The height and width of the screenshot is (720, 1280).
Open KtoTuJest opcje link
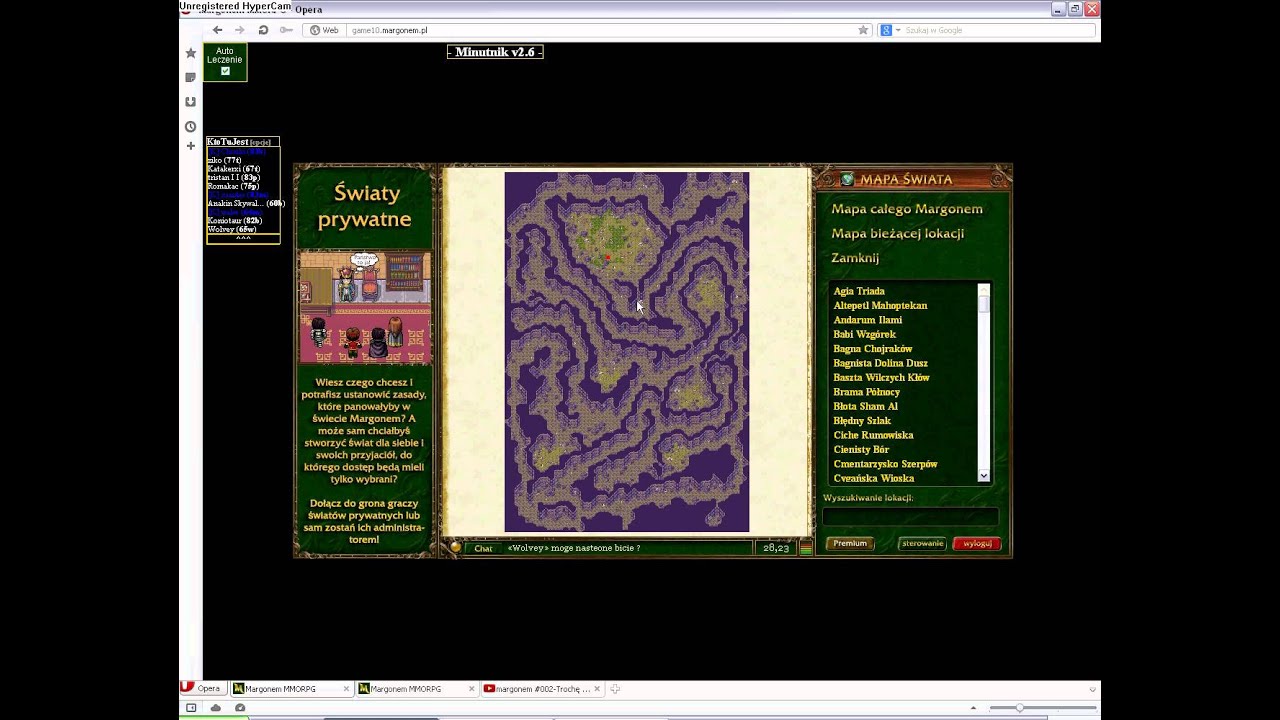[x=259, y=142]
